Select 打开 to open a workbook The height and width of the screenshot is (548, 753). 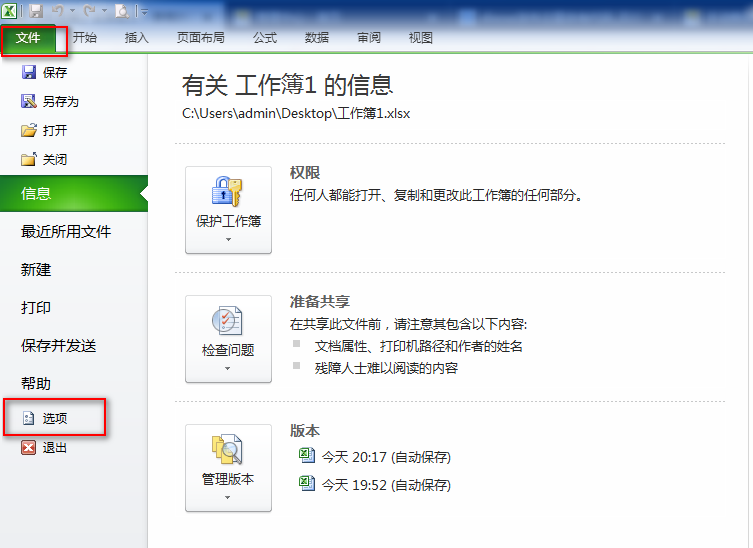[44, 130]
